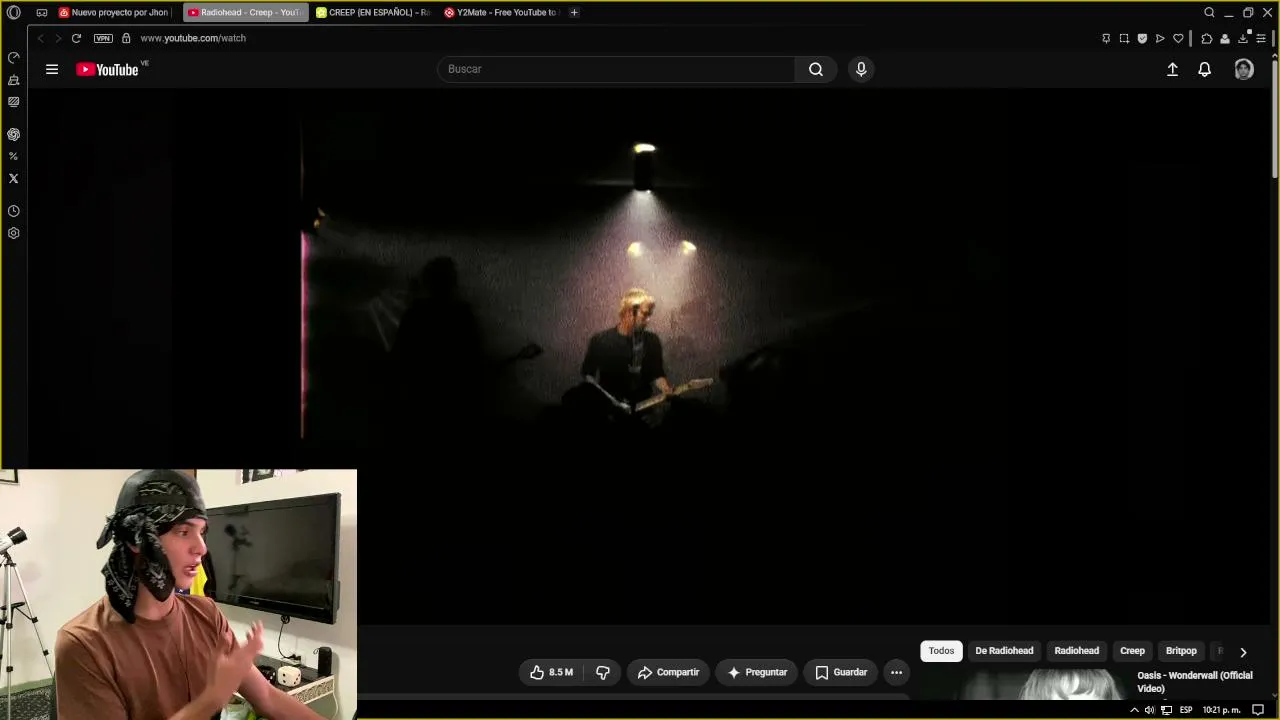Reload the current page
Viewport: 1280px width, 720px height.
tap(76, 38)
